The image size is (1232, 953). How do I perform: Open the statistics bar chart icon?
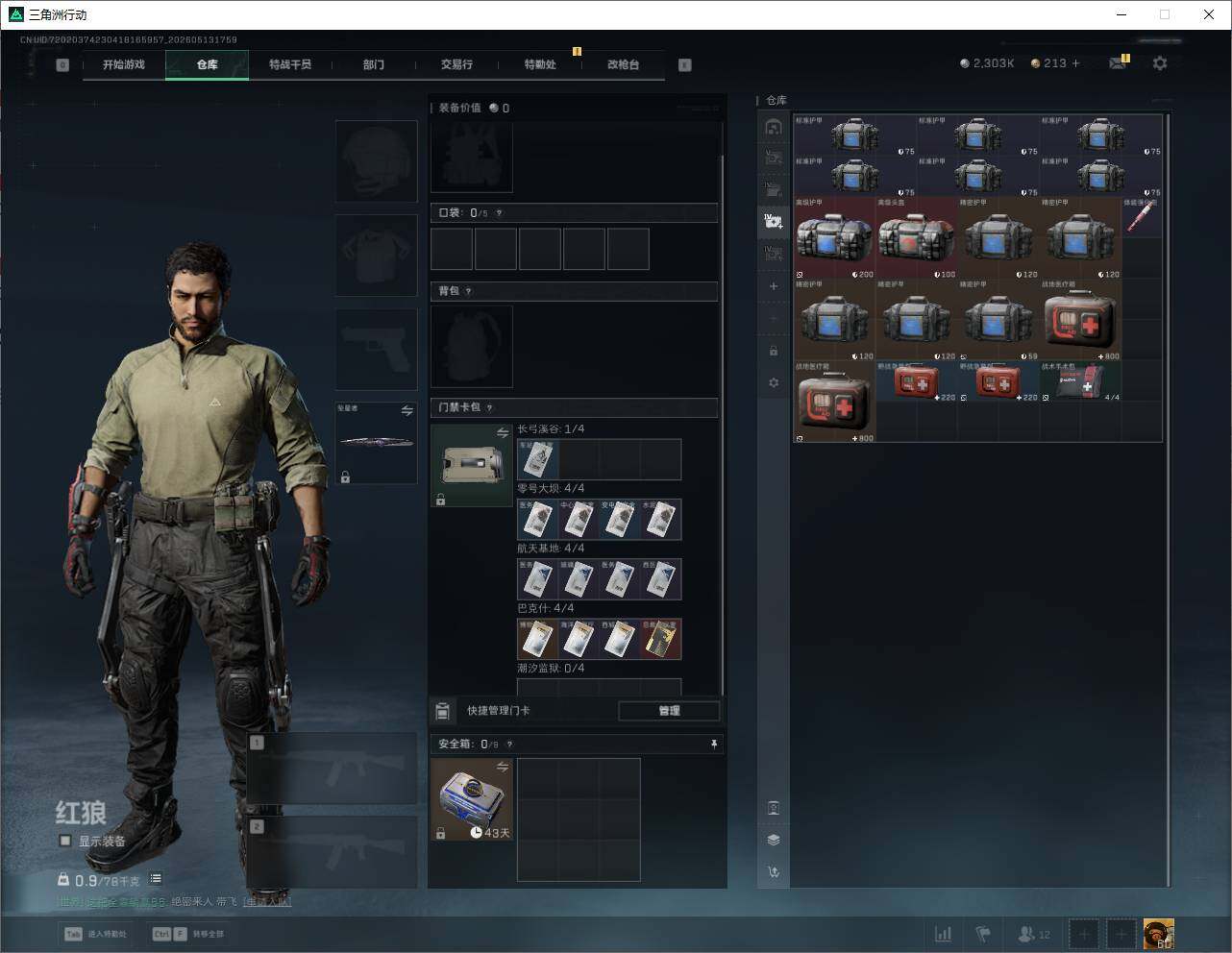click(944, 934)
